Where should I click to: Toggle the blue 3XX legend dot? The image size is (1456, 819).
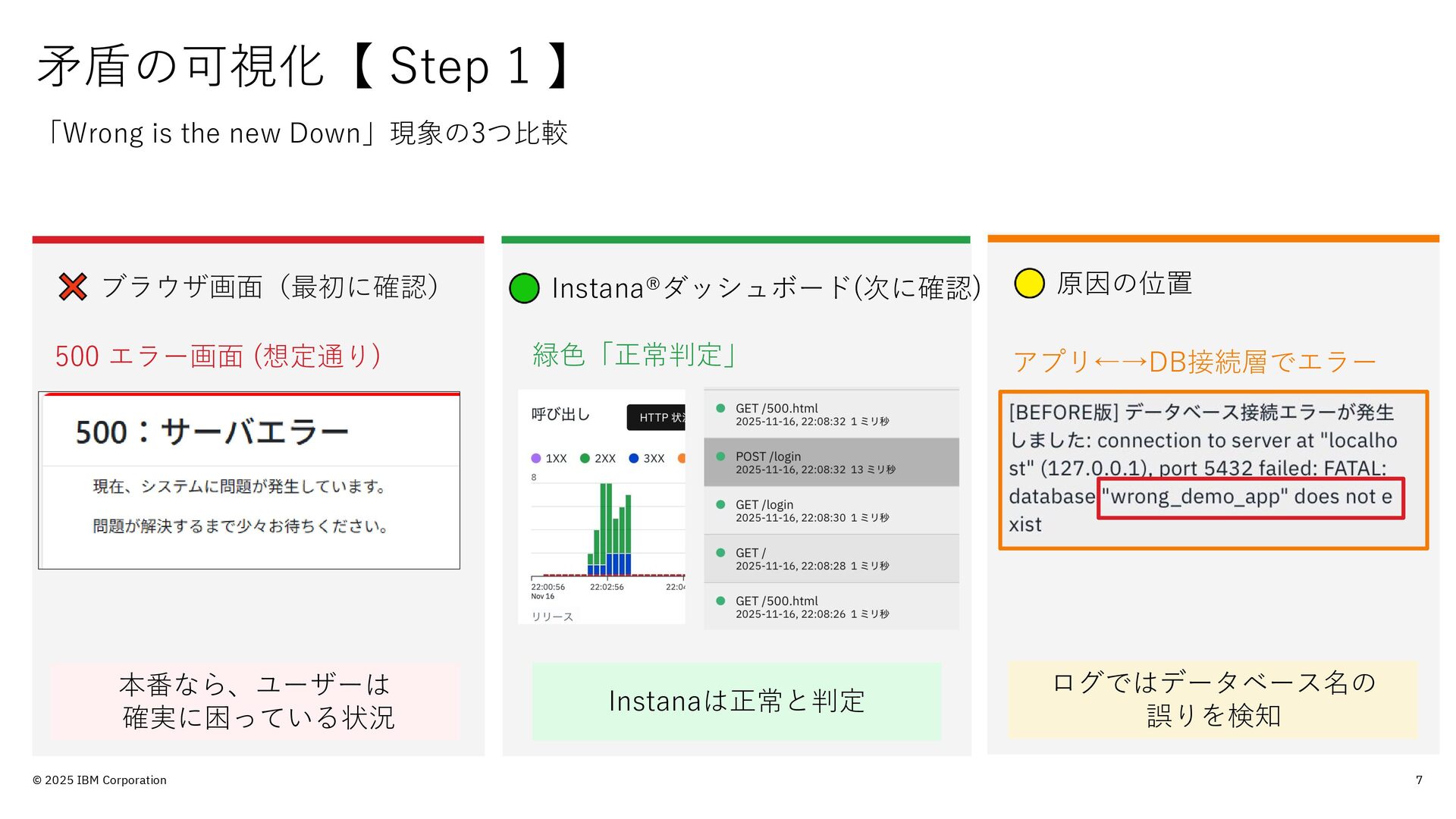pyautogui.click(x=634, y=458)
